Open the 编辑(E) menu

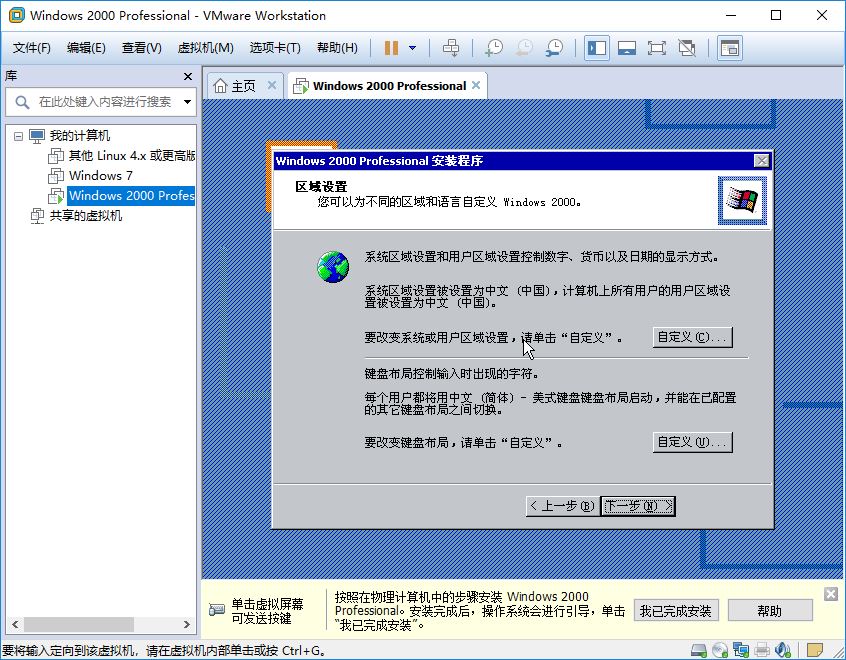[x=86, y=48]
